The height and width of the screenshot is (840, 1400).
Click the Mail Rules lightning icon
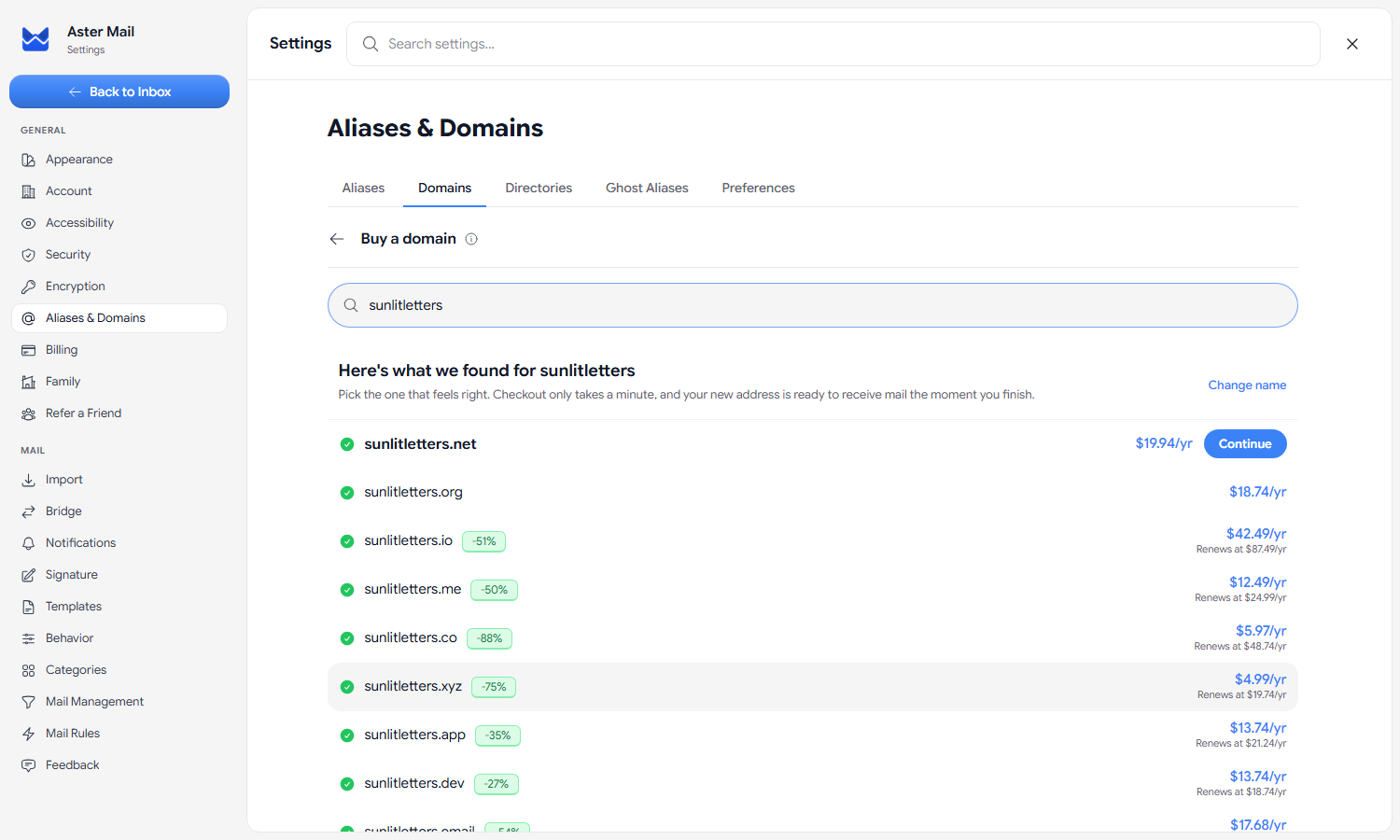(x=29, y=734)
